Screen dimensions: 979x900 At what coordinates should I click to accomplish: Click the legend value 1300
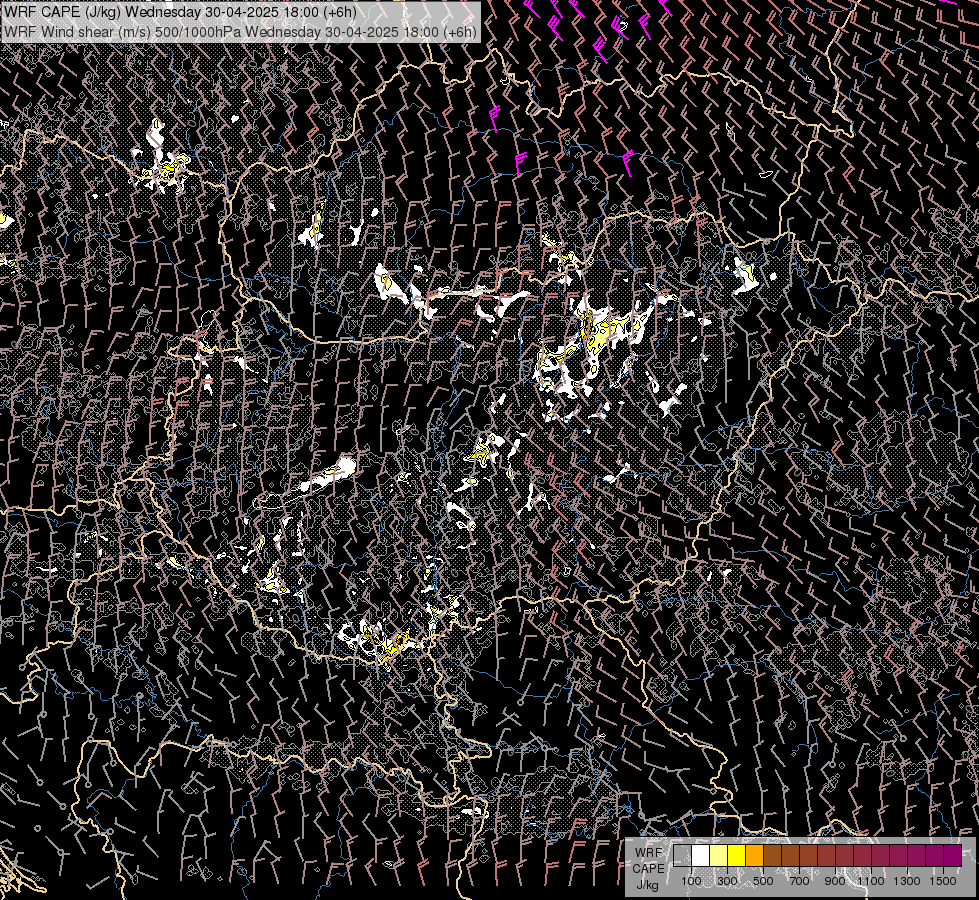pos(907,881)
